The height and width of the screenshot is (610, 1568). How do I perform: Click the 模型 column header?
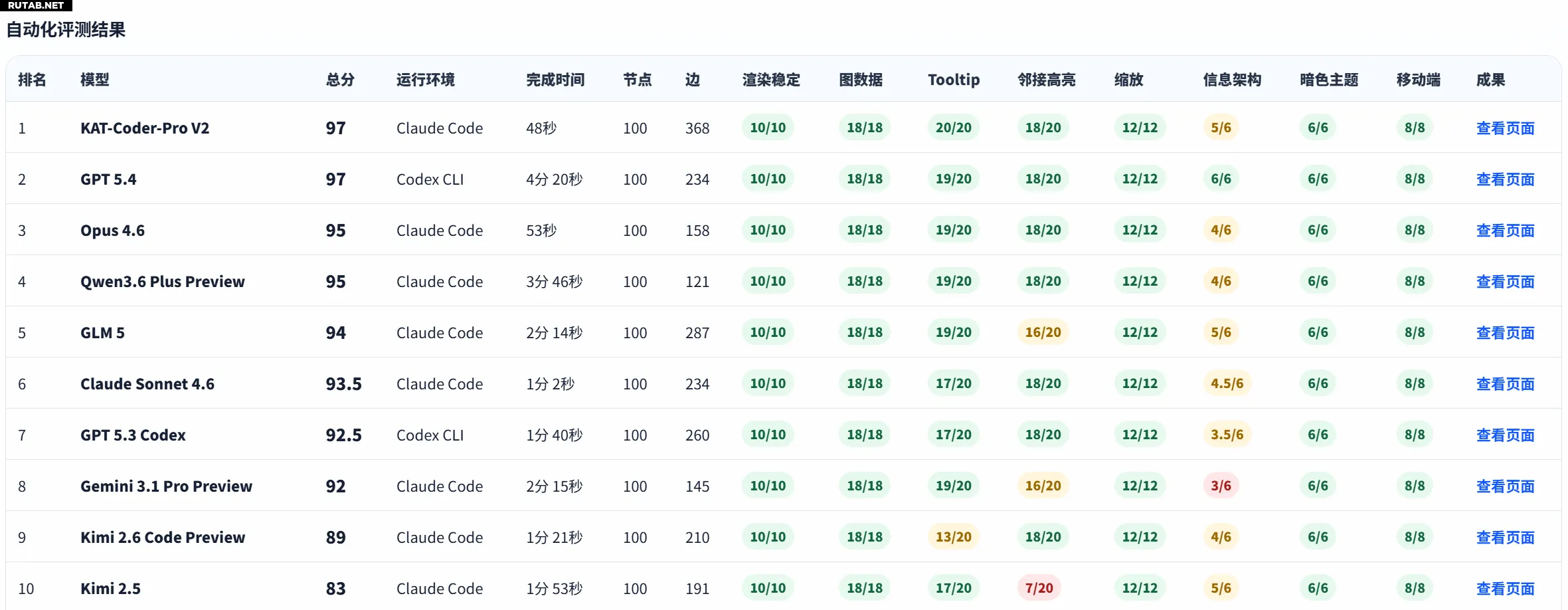[94, 80]
